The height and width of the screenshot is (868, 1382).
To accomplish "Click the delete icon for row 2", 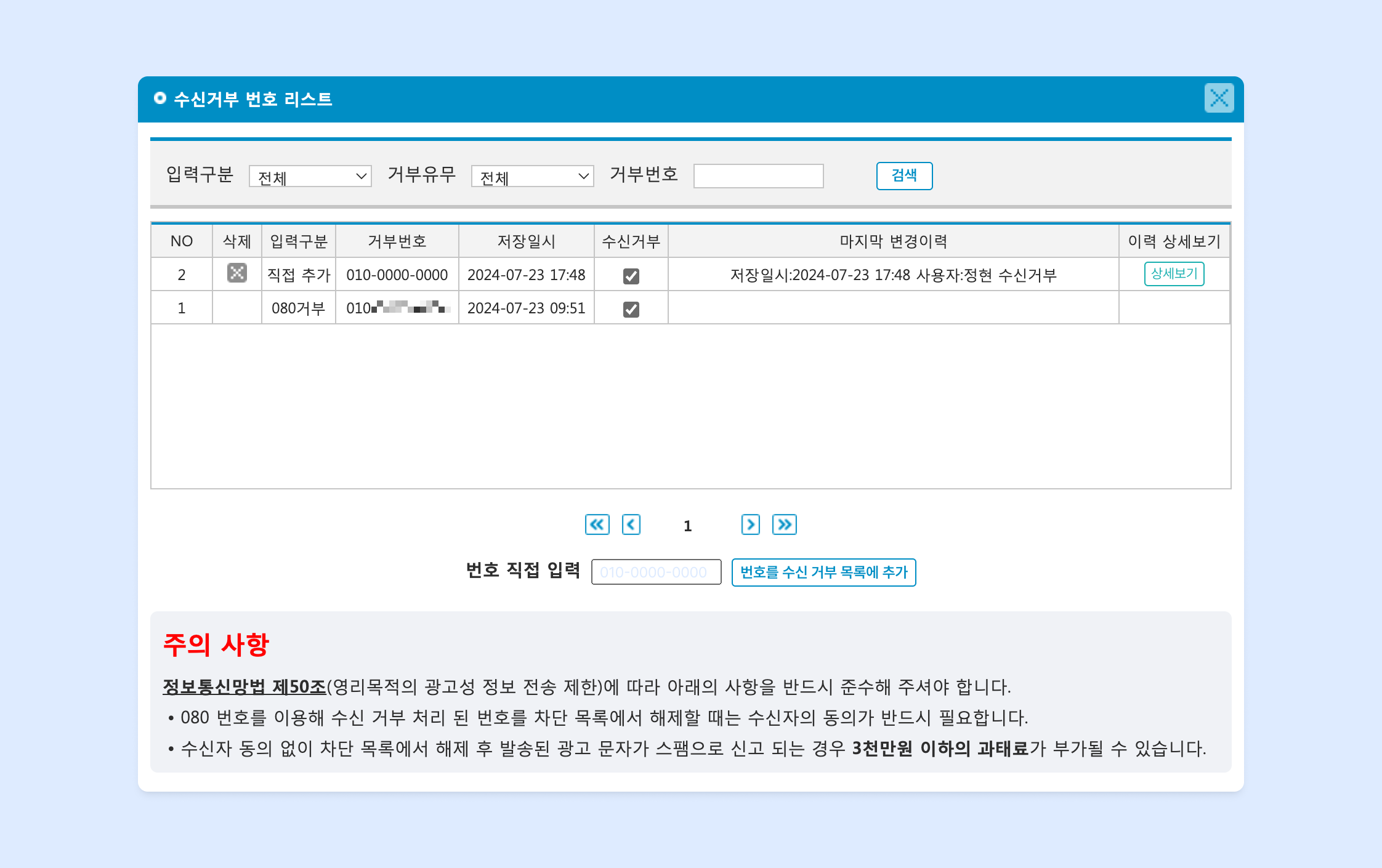I will (236, 273).
